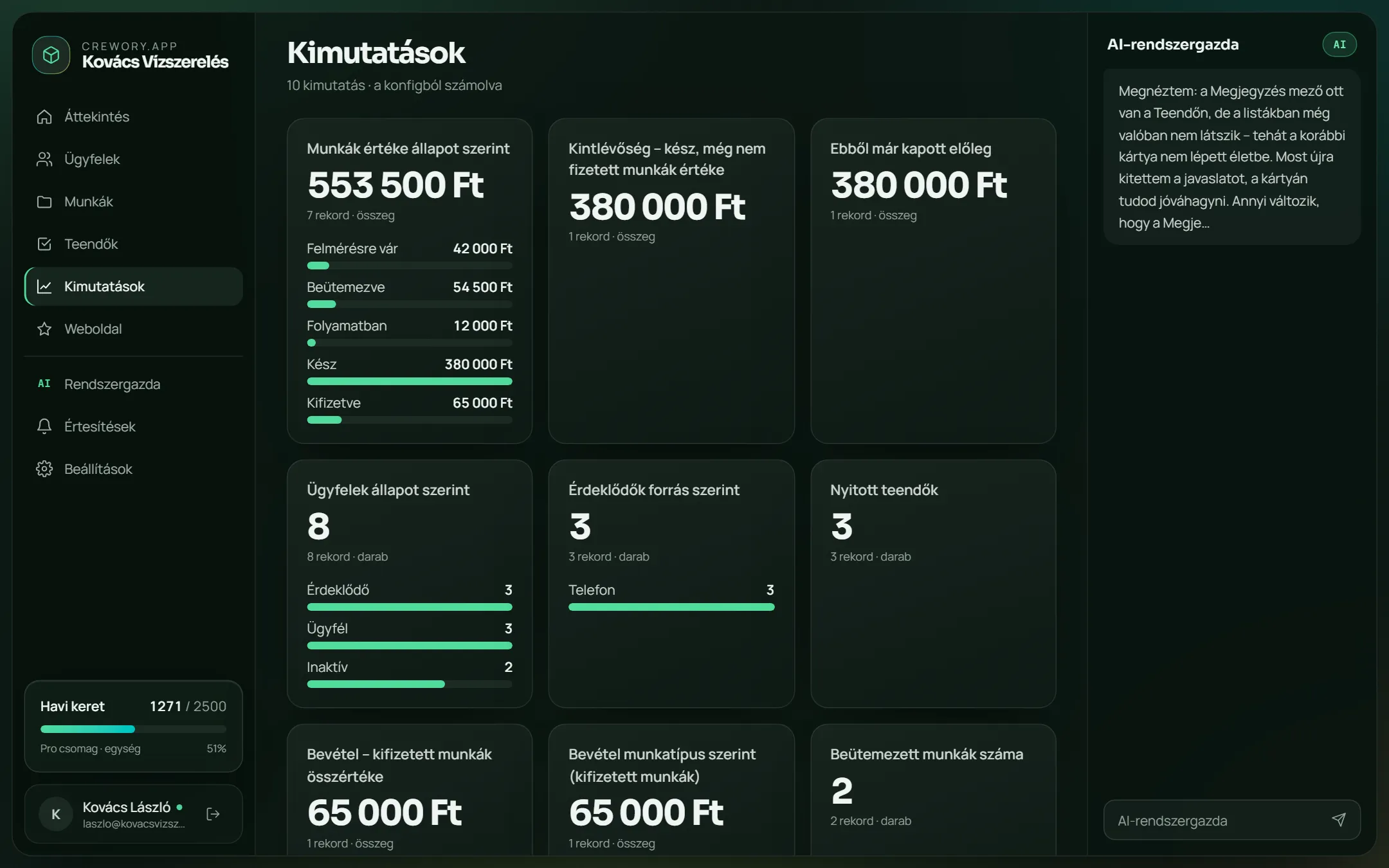1389x868 pixels.
Task: Click the Áttekintés home icon
Action: click(44, 116)
